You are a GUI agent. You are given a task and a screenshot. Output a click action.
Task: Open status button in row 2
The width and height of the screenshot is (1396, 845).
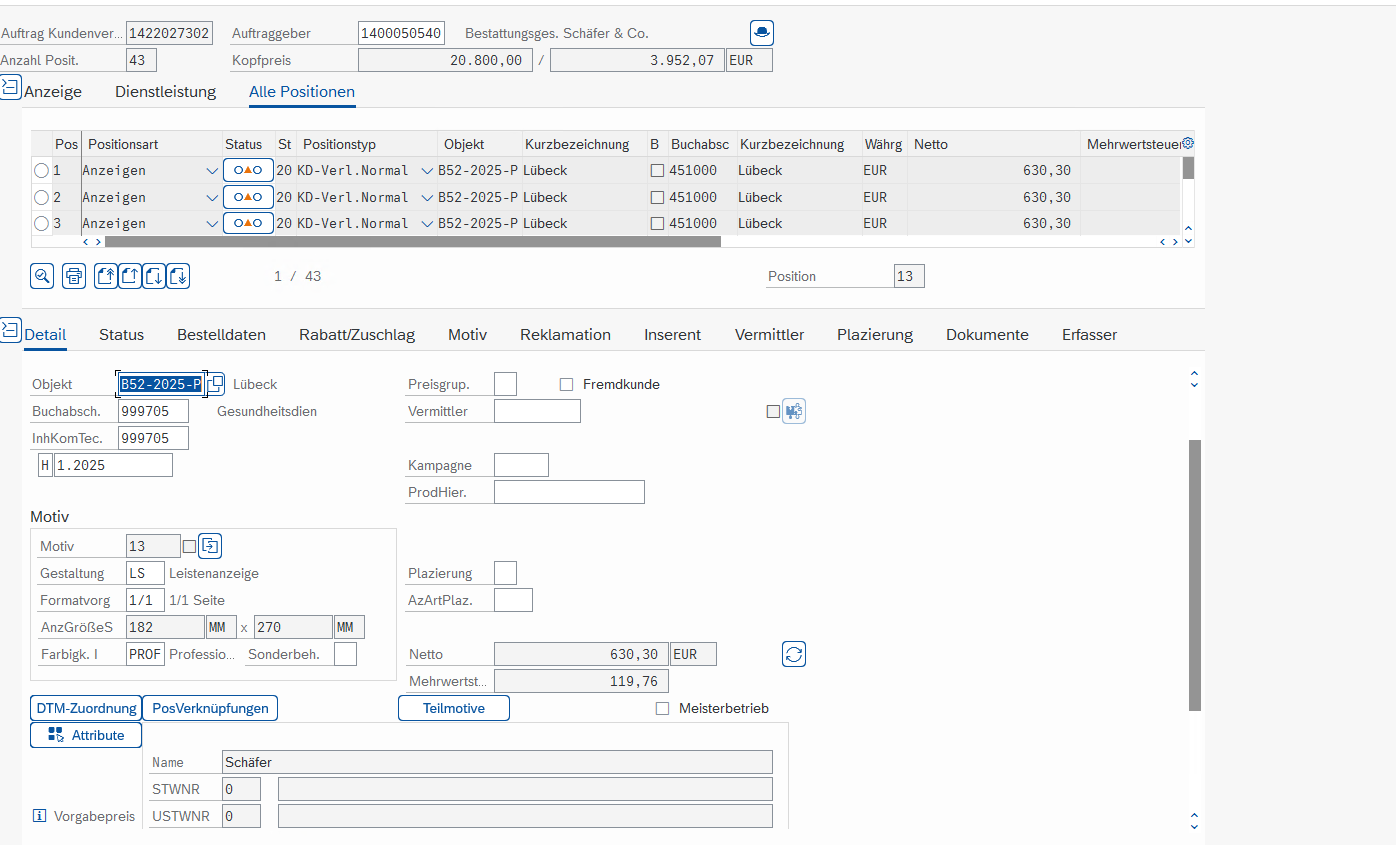(x=248, y=197)
